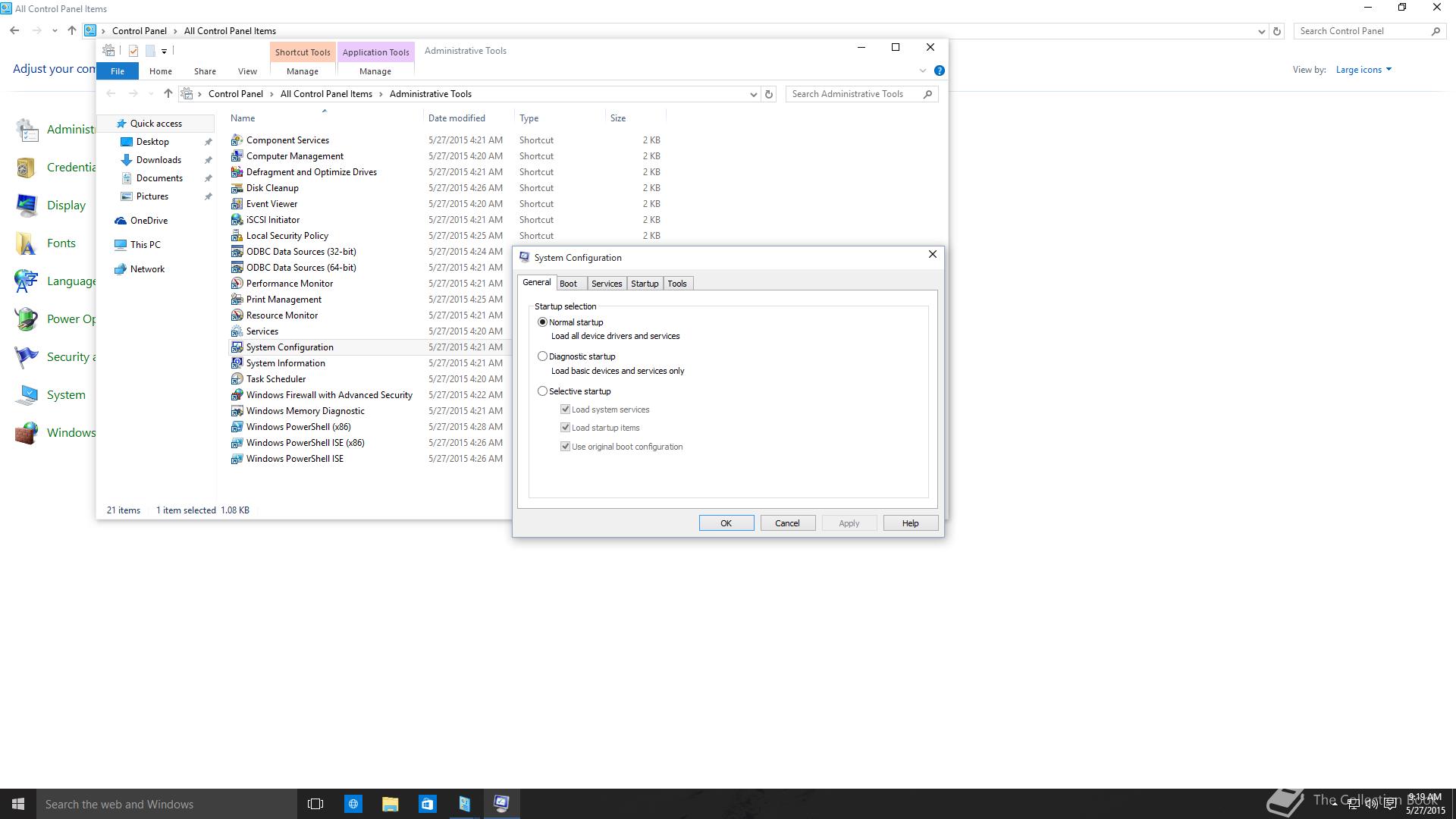Open the Administrative Tools help icon
The width and height of the screenshot is (1456, 819).
tap(940, 71)
